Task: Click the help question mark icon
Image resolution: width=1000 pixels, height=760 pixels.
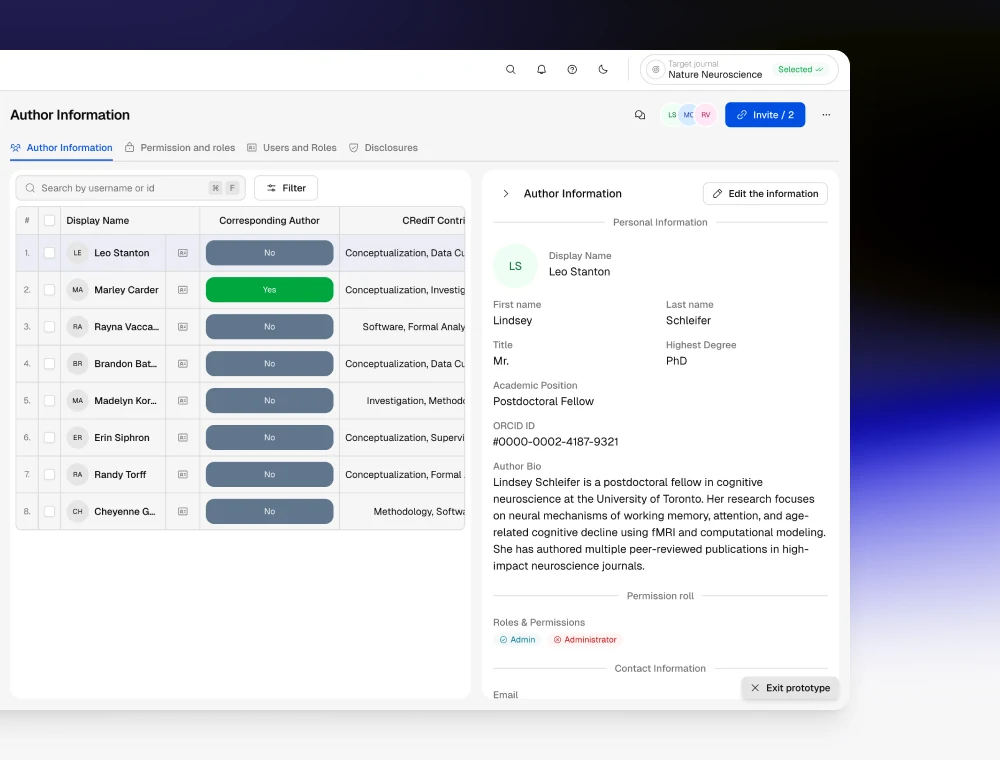Action: [572, 69]
